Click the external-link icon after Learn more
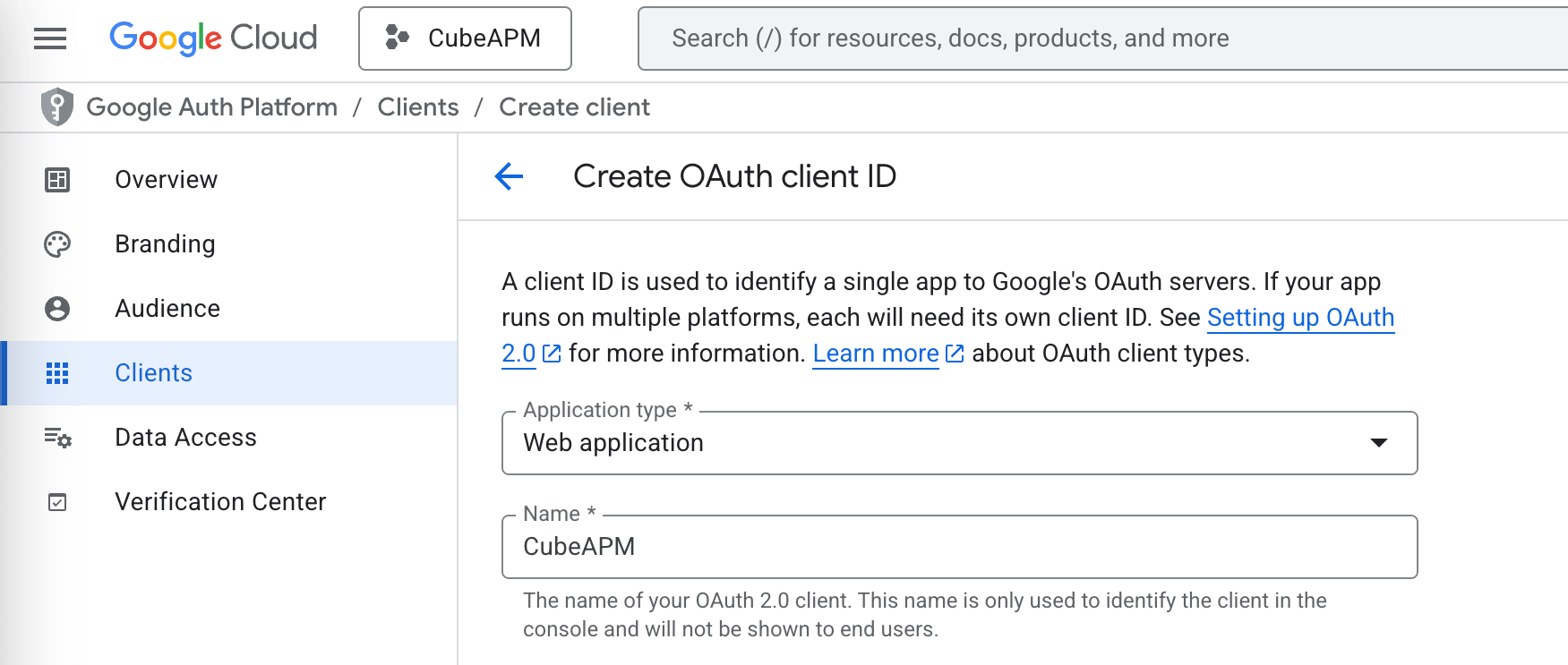Screen dimensions: 1568x665 955,354
